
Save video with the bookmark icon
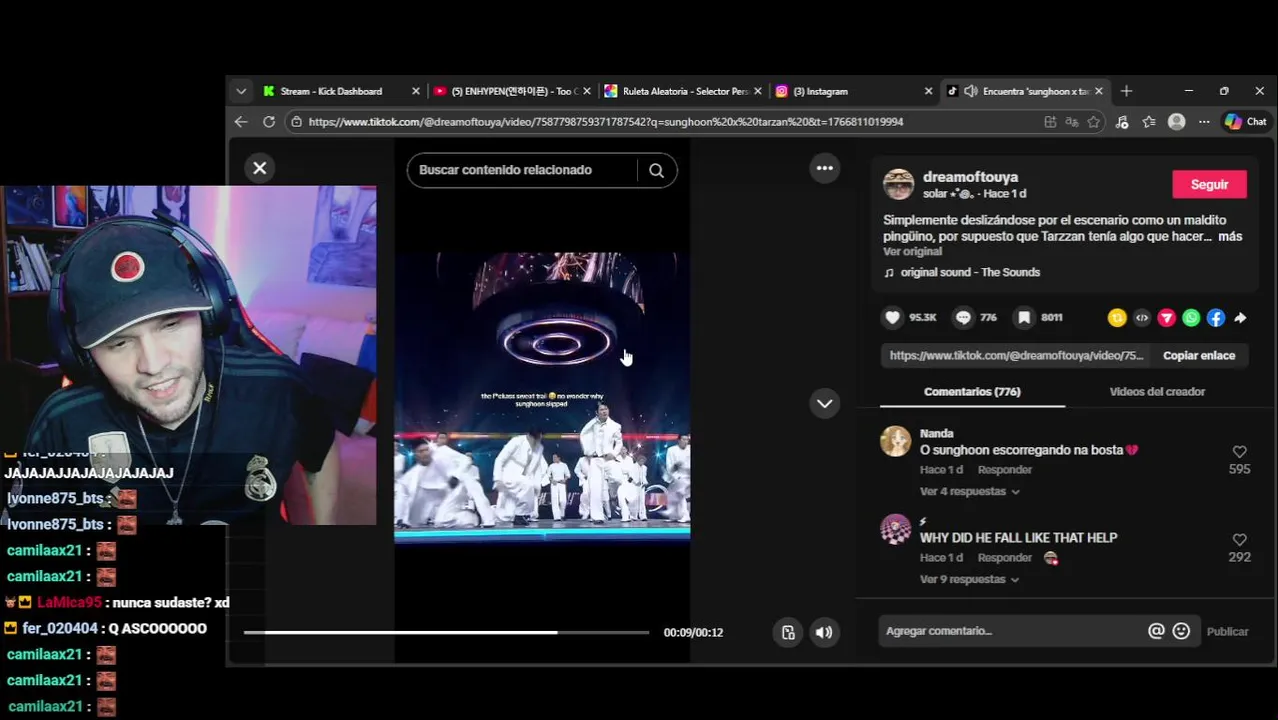coord(1024,317)
